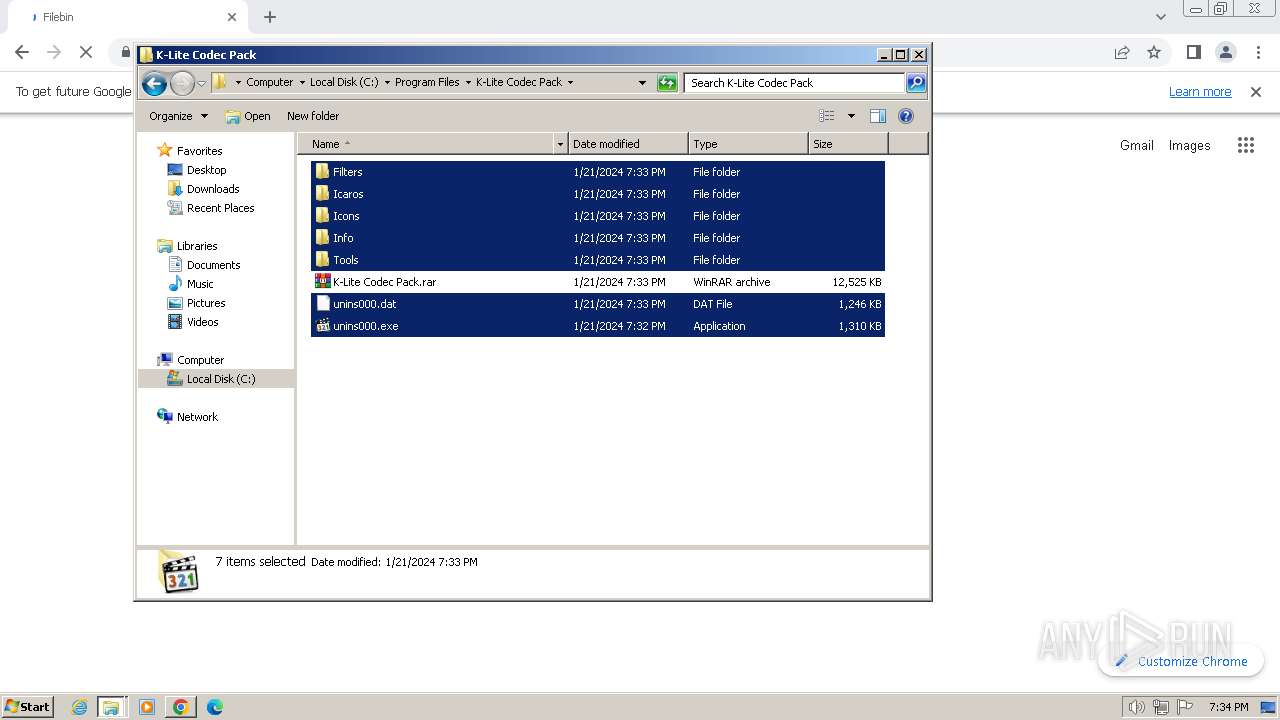Open Images link in Chrome

(1189, 146)
